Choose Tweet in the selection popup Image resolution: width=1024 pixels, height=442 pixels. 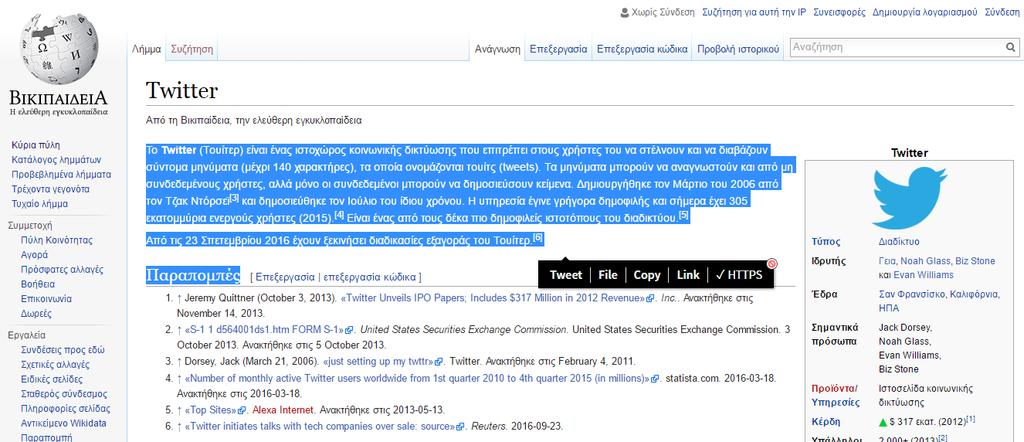tap(566, 275)
